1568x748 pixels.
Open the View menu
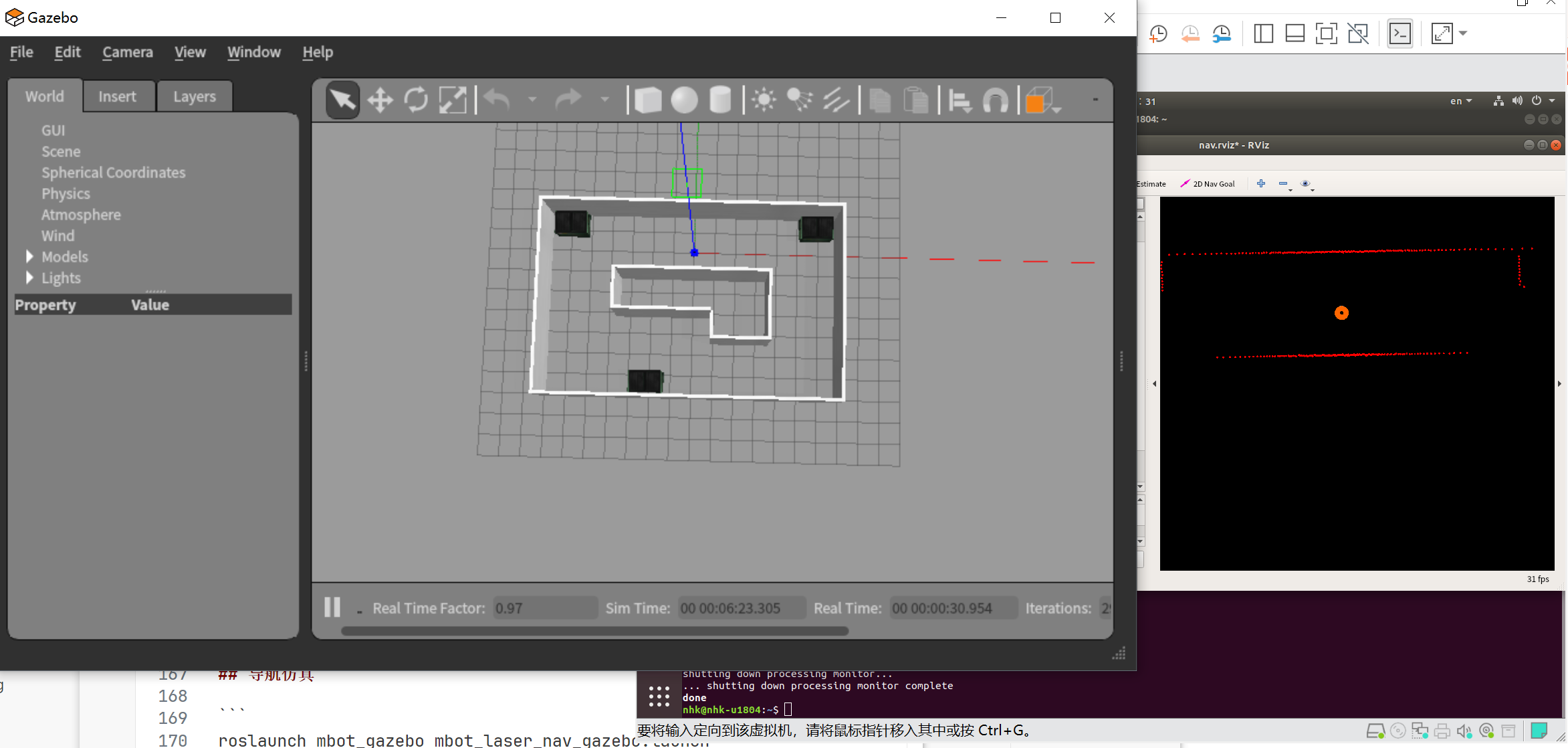190,52
